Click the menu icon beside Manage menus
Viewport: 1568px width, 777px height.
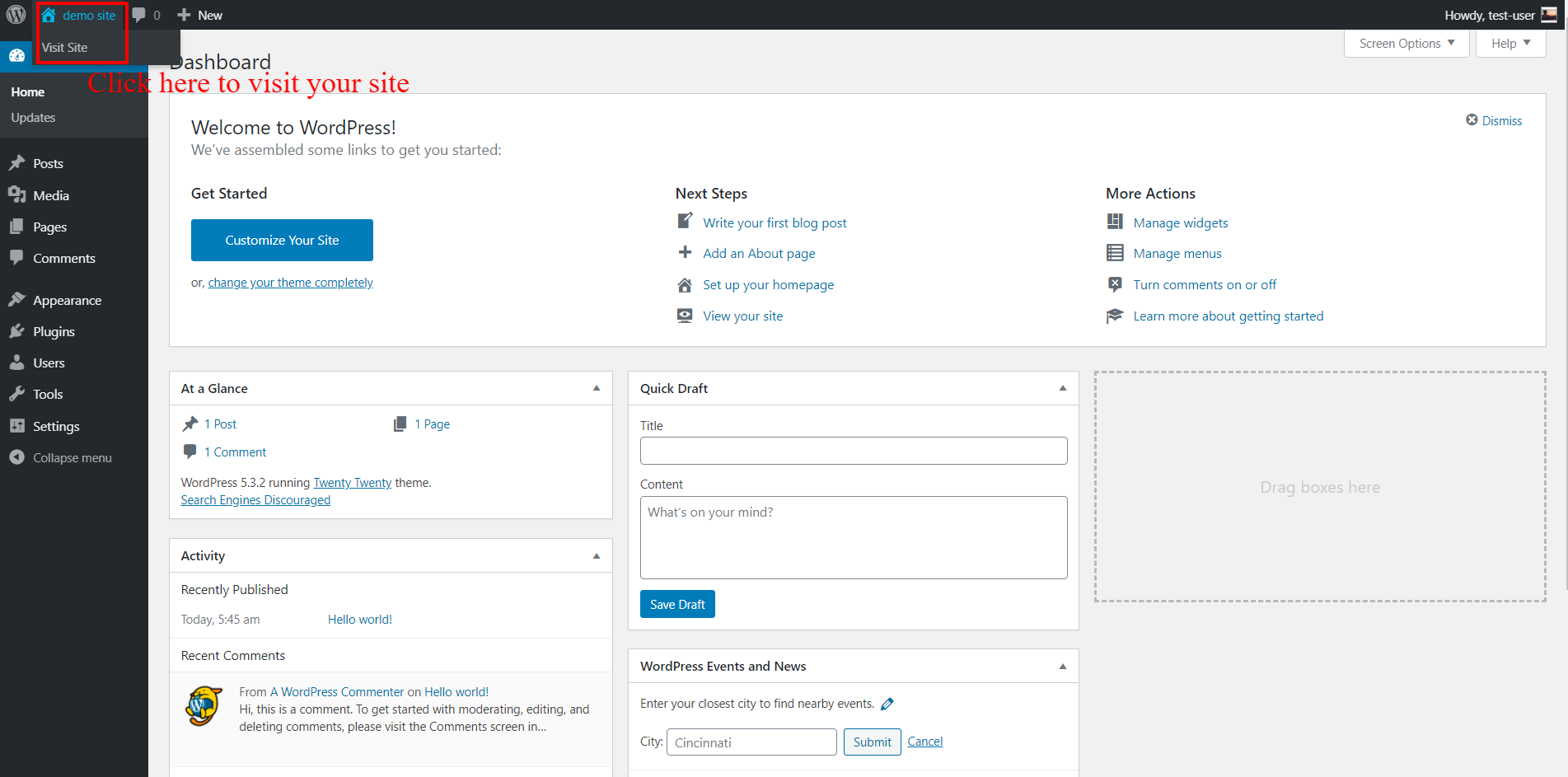(1115, 253)
